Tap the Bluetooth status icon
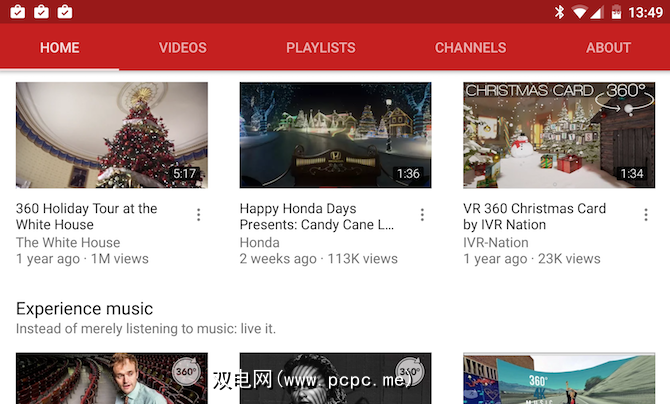 click(x=559, y=12)
